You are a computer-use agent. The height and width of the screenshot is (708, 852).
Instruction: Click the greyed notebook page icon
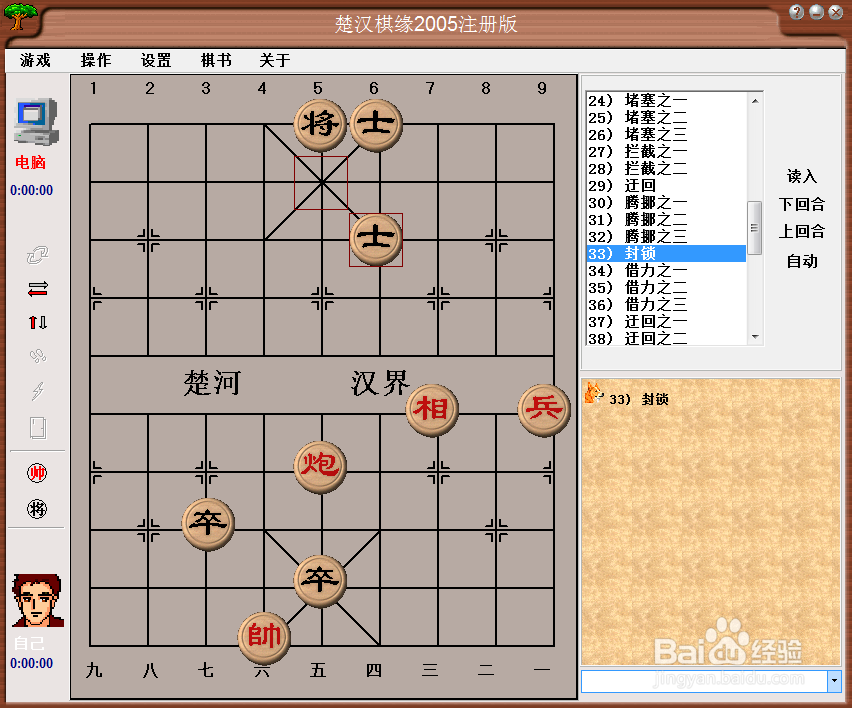tap(37, 428)
